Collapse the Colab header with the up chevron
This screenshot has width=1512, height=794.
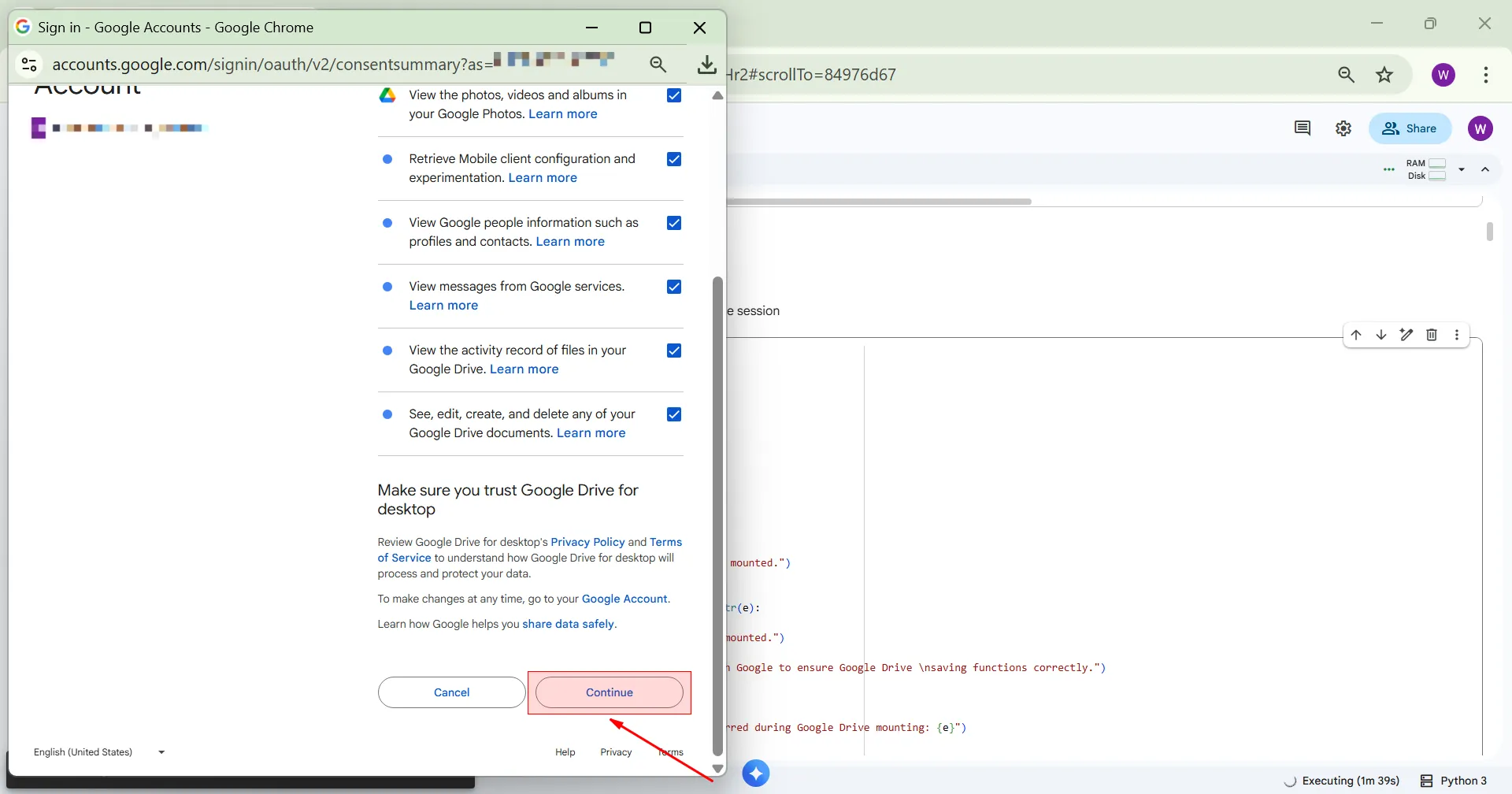click(1485, 169)
